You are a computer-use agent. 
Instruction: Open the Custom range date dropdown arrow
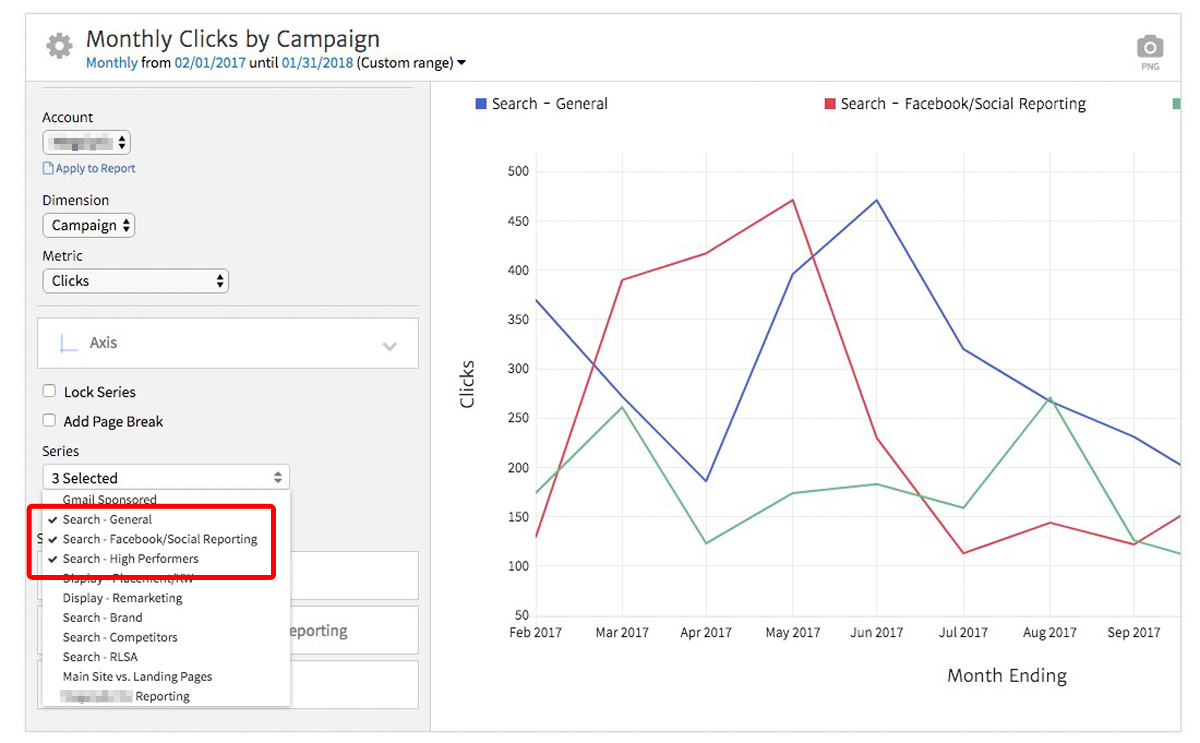[461, 63]
